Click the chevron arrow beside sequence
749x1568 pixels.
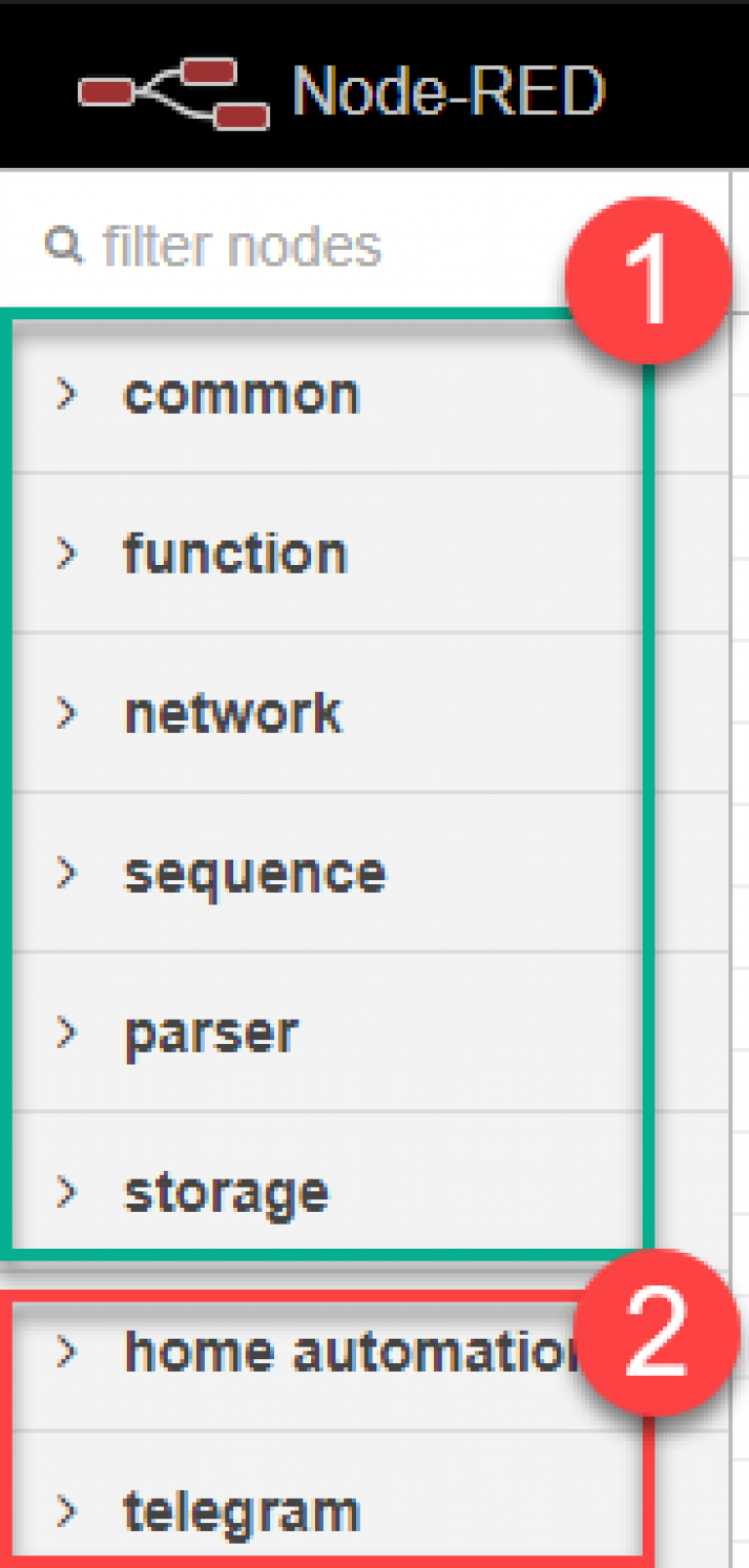coord(66,872)
